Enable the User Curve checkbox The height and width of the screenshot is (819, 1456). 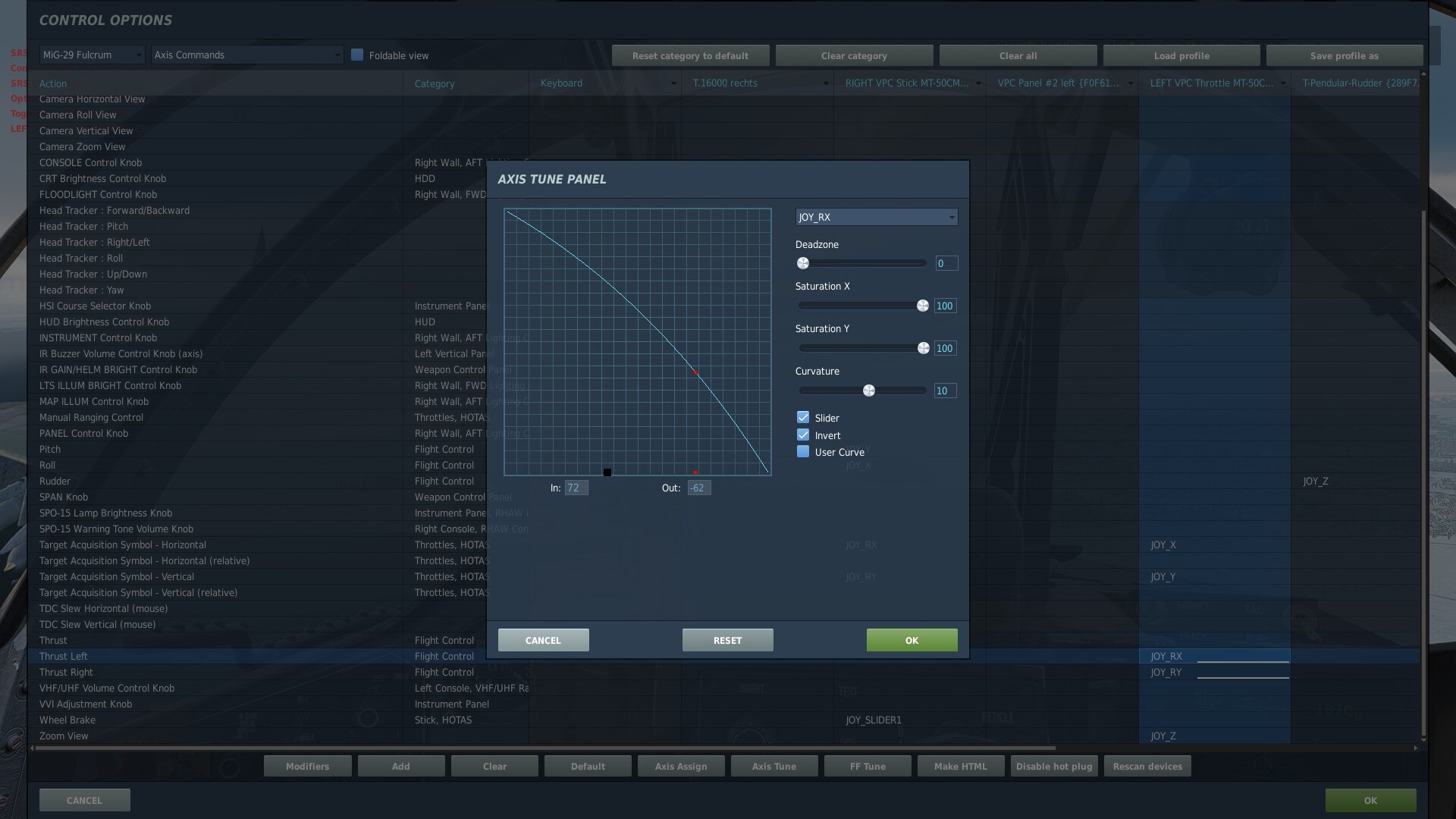(803, 452)
